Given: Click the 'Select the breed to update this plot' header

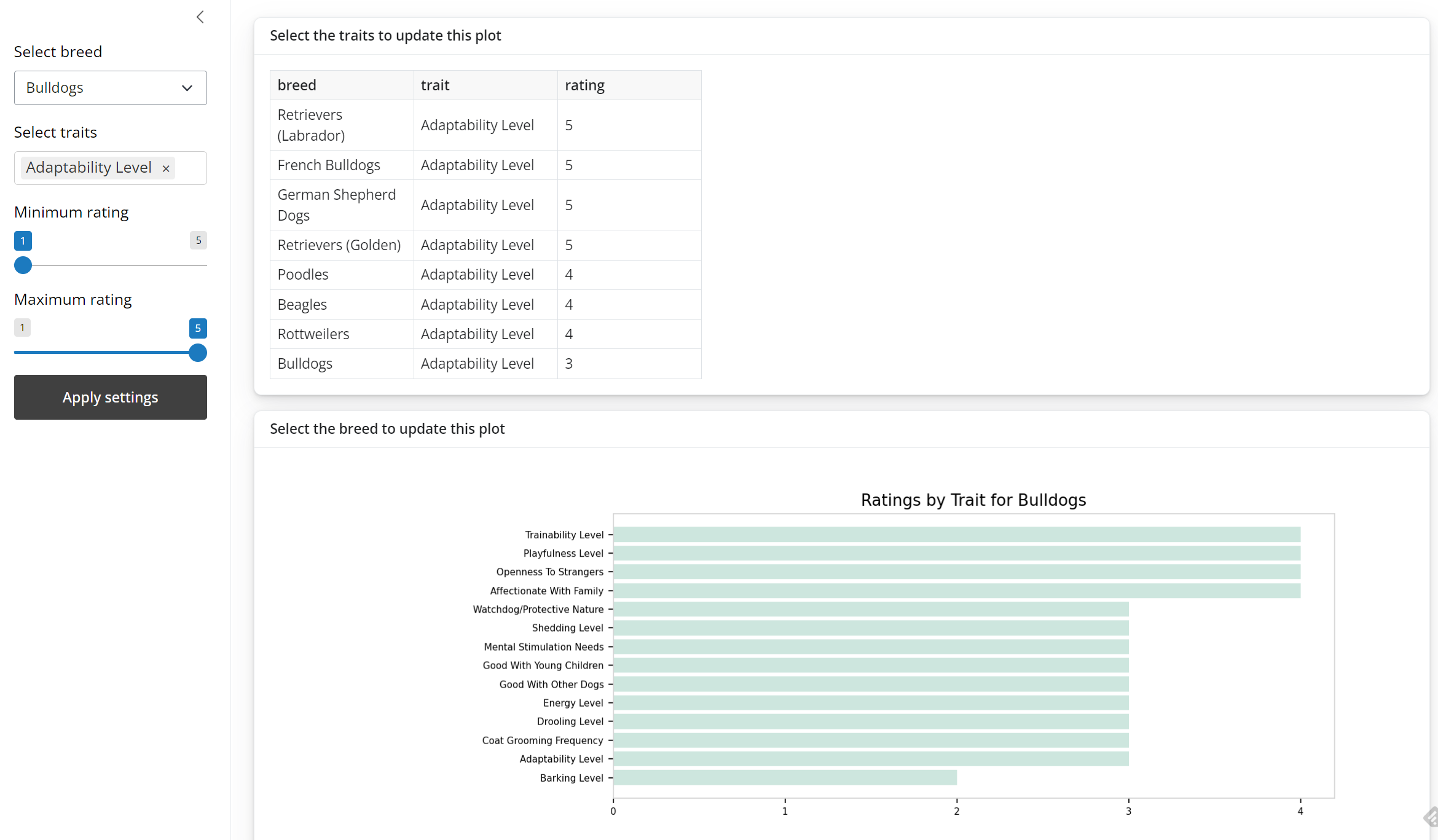Looking at the screenshot, I should click(387, 428).
